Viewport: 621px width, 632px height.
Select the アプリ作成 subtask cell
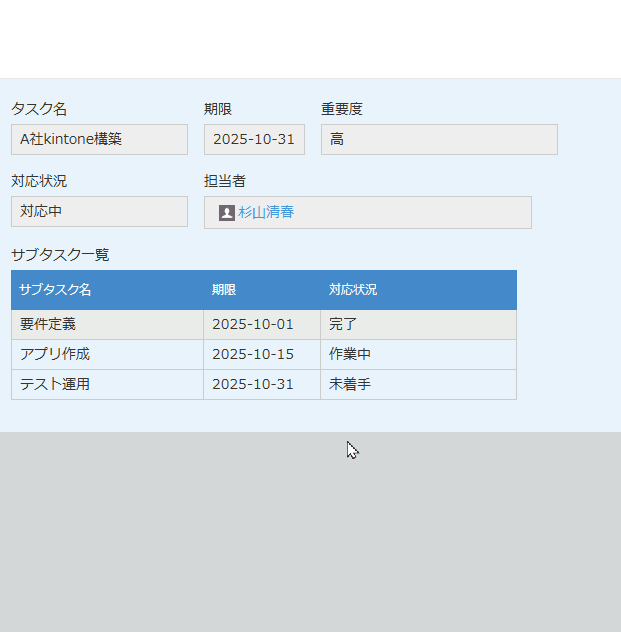point(107,355)
